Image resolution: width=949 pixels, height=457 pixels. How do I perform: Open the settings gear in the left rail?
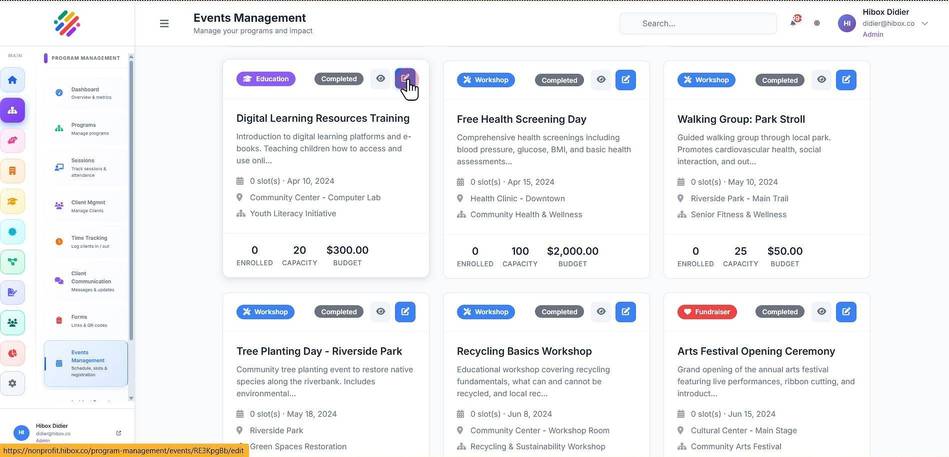click(x=13, y=383)
